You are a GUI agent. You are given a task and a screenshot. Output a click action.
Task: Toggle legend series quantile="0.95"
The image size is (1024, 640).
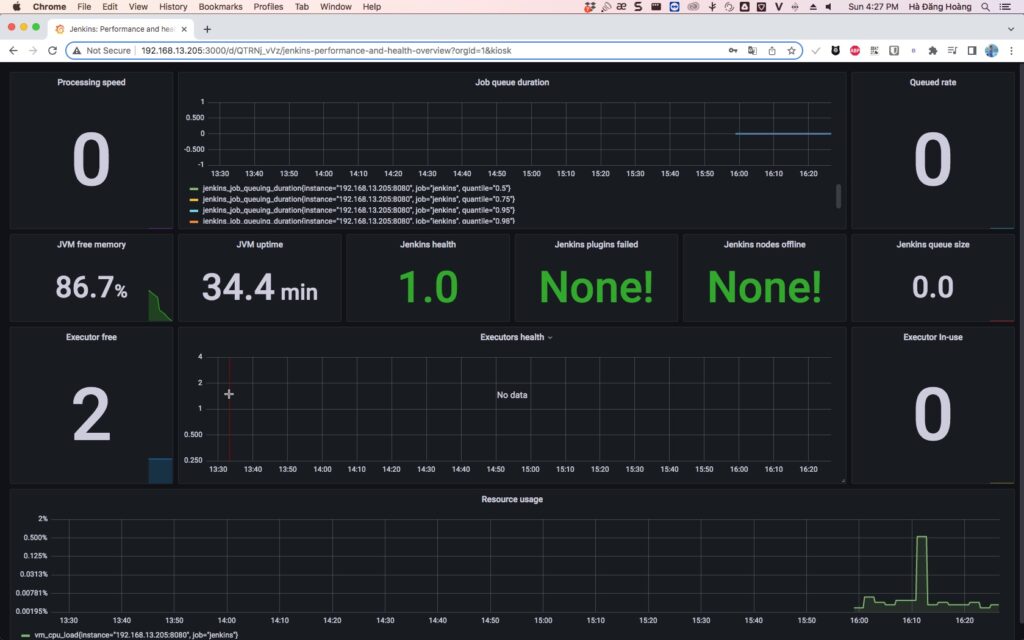[359, 210]
